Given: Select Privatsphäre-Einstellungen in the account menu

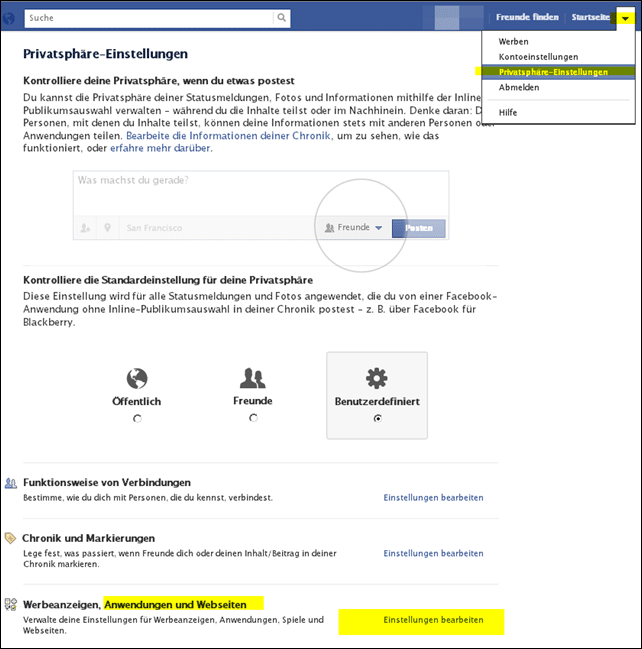Looking at the screenshot, I should (x=558, y=72).
